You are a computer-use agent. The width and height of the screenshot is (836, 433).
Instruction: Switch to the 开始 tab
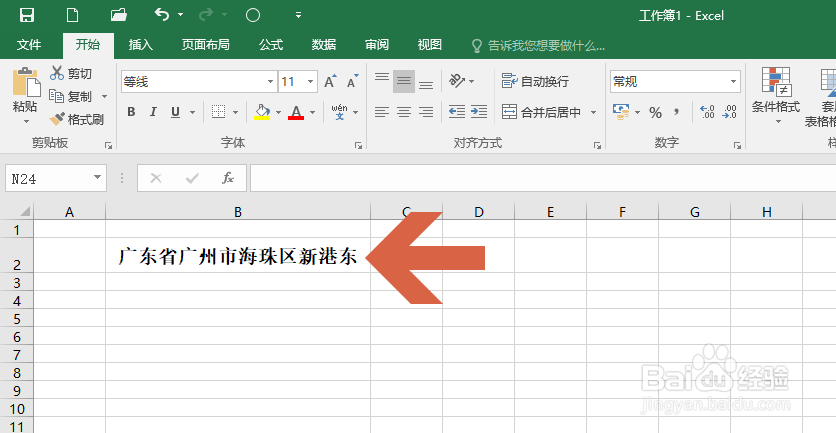click(x=88, y=45)
